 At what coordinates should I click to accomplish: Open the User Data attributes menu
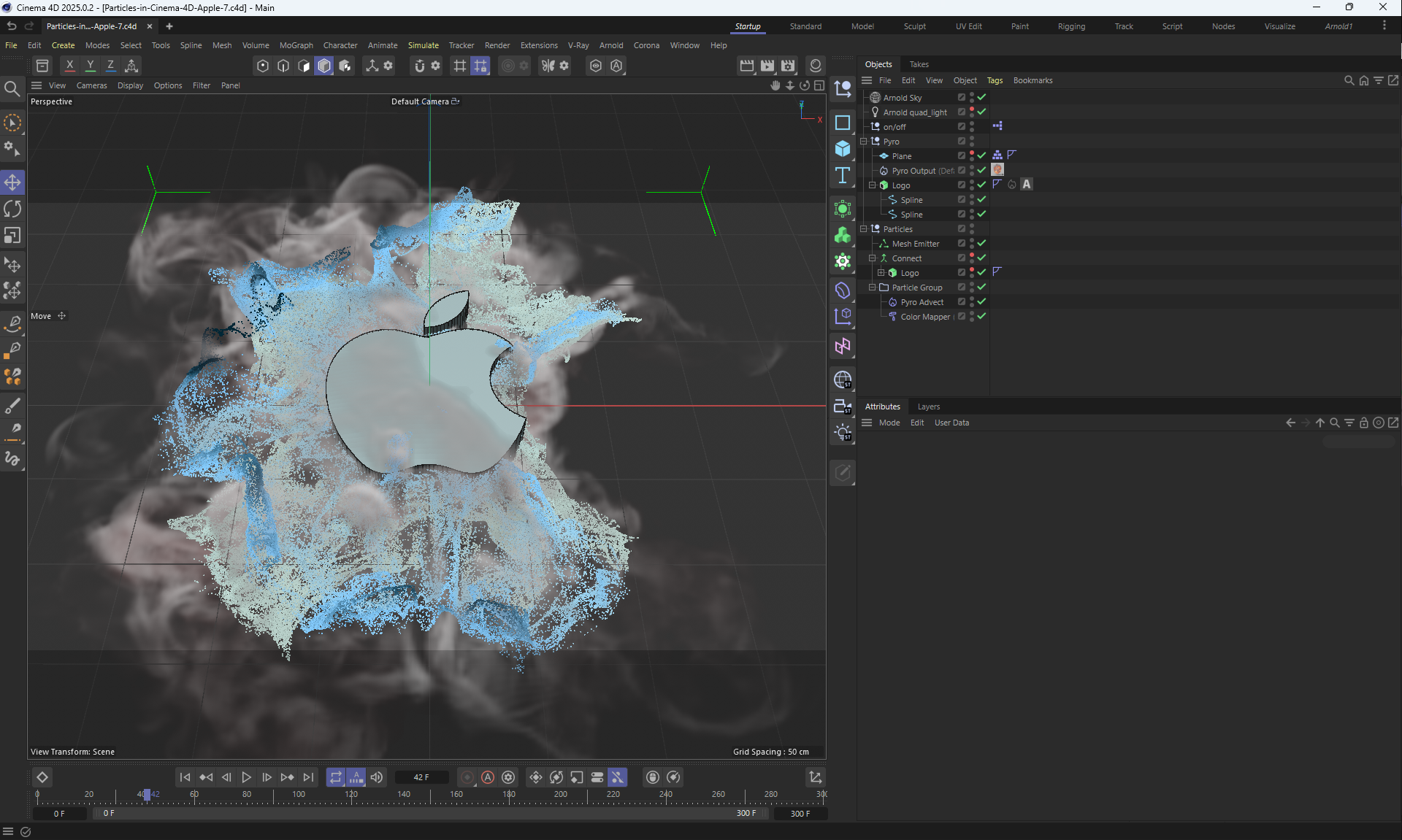click(951, 423)
